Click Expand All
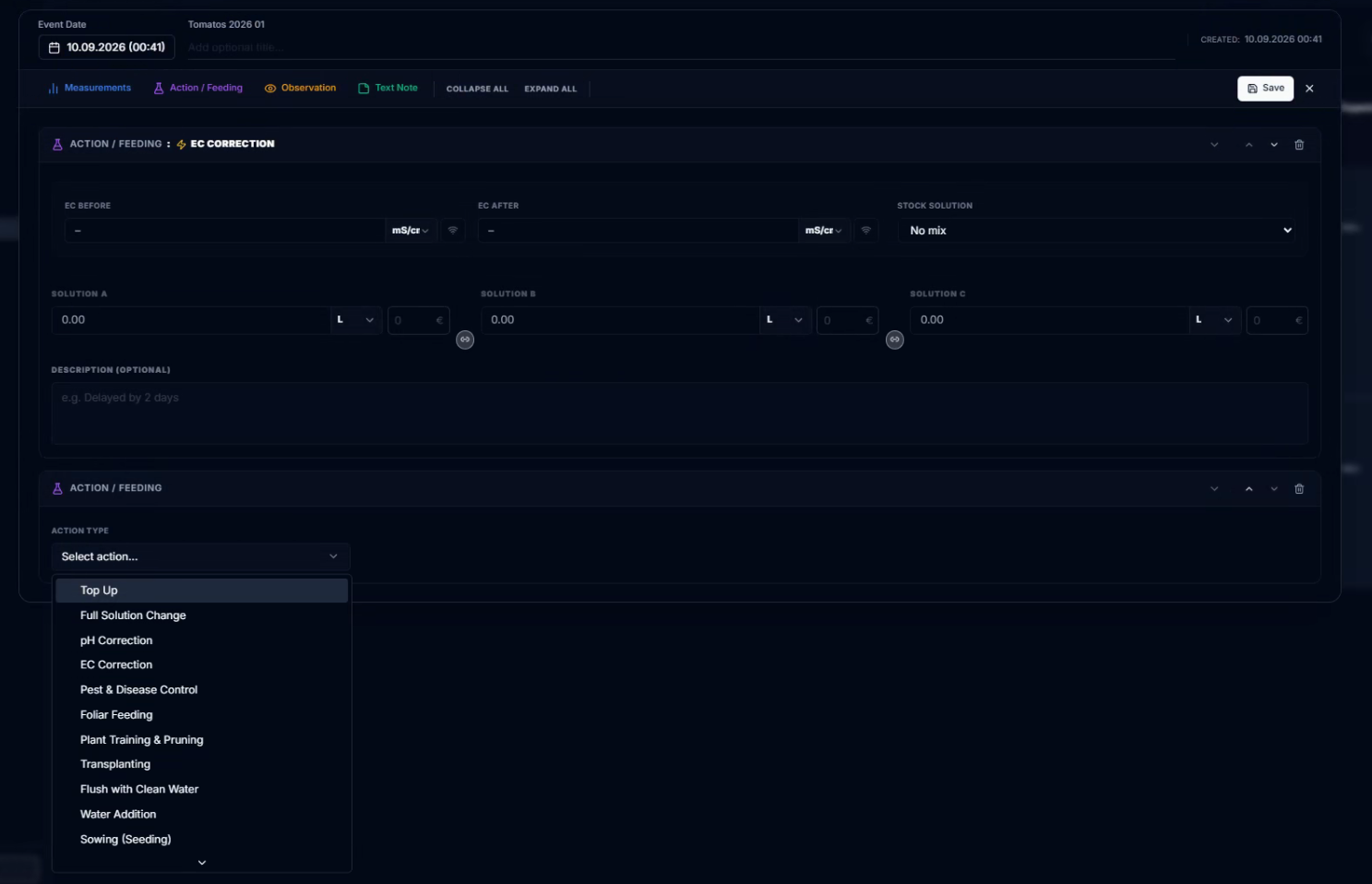The height and width of the screenshot is (884, 1372). 551,90
